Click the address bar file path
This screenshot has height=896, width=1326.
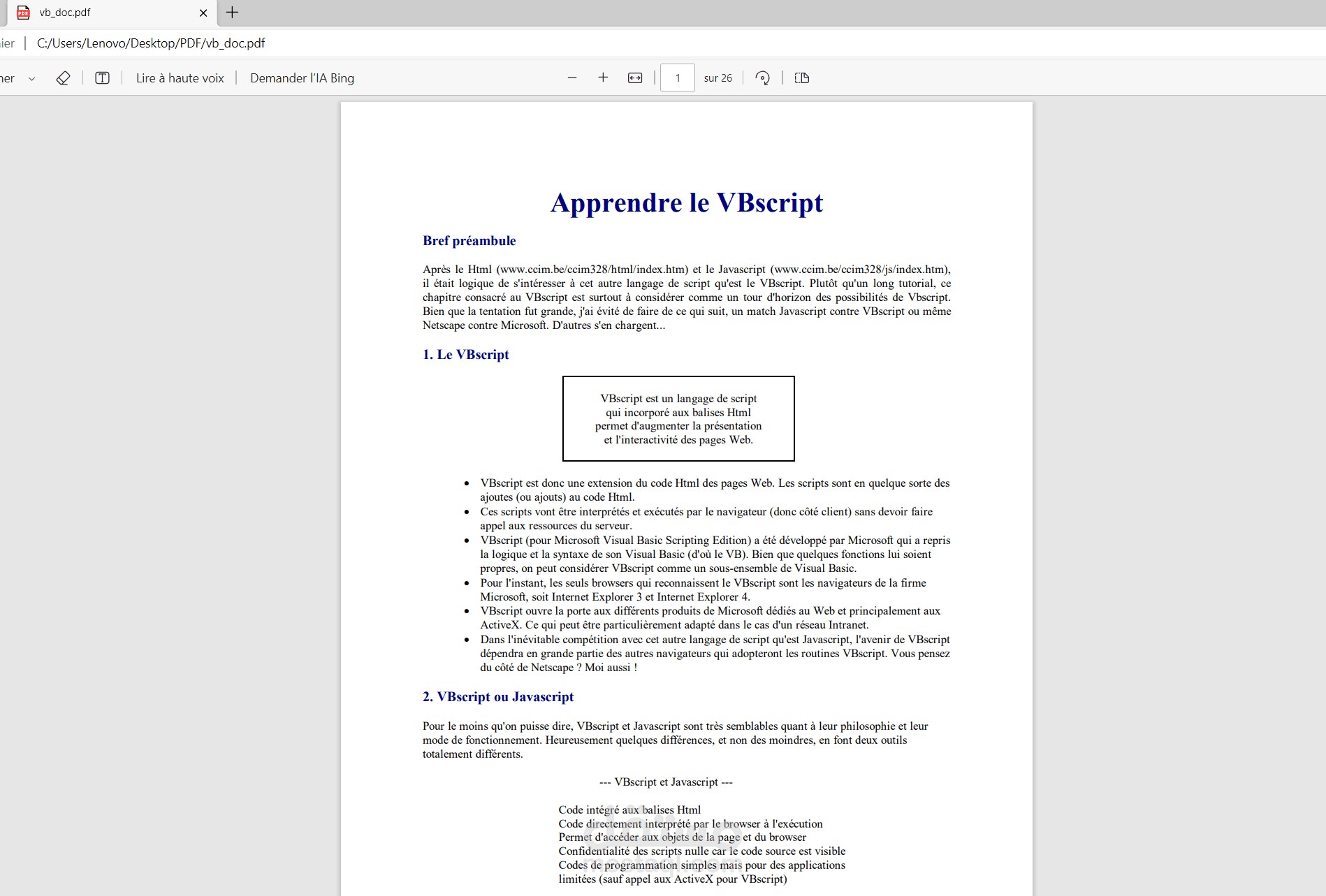click(151, 43)
